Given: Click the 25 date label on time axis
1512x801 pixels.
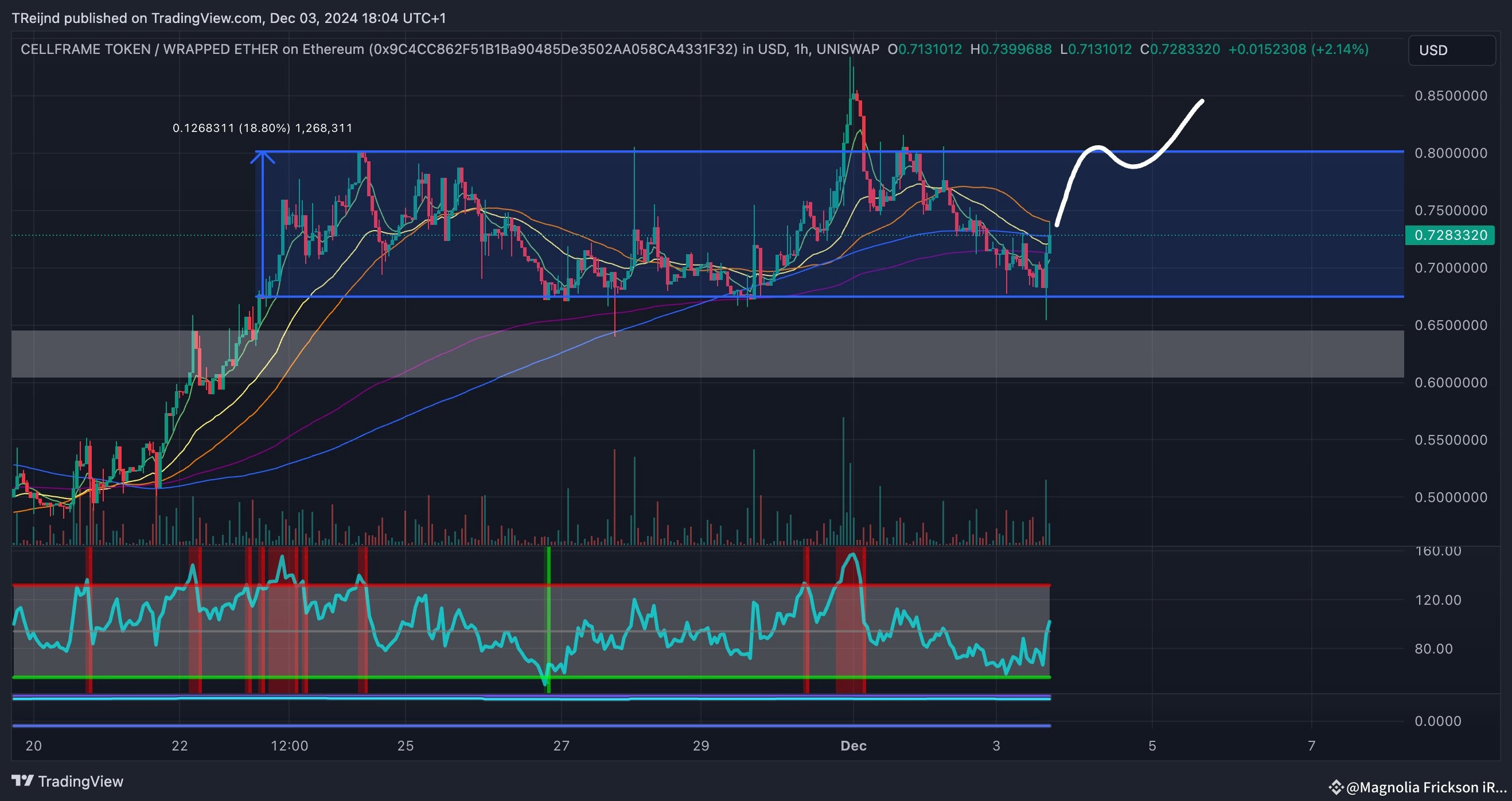Looking at the screenshot, I should pyautogui.click(x=406, y=746).
